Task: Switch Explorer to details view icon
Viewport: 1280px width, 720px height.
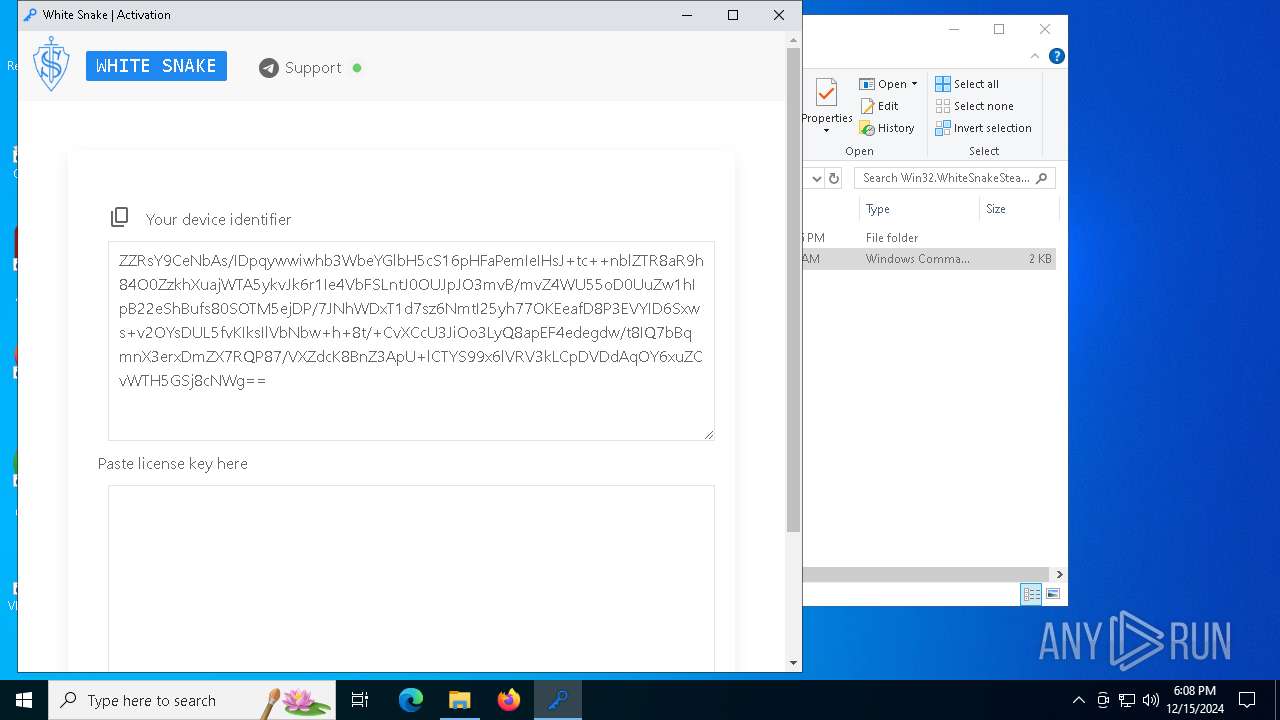Action: tap(1031, 594)
